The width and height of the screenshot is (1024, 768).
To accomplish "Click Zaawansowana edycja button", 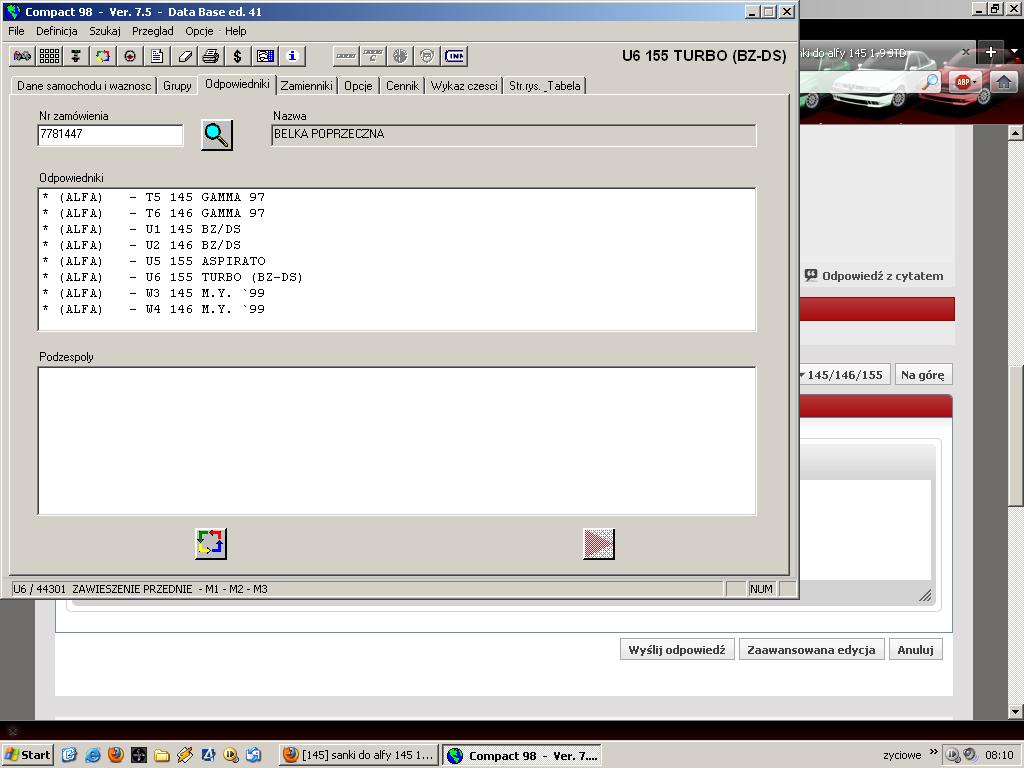I will (811, 649).
